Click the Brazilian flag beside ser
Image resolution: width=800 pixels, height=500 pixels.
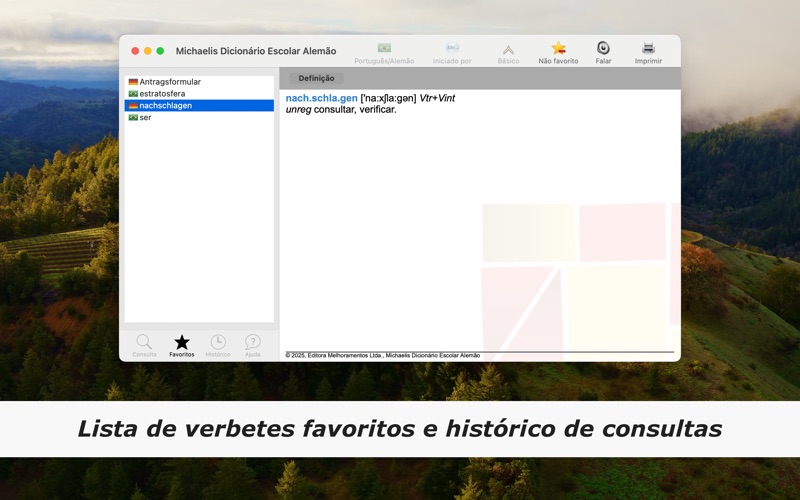tap(133, 117)
